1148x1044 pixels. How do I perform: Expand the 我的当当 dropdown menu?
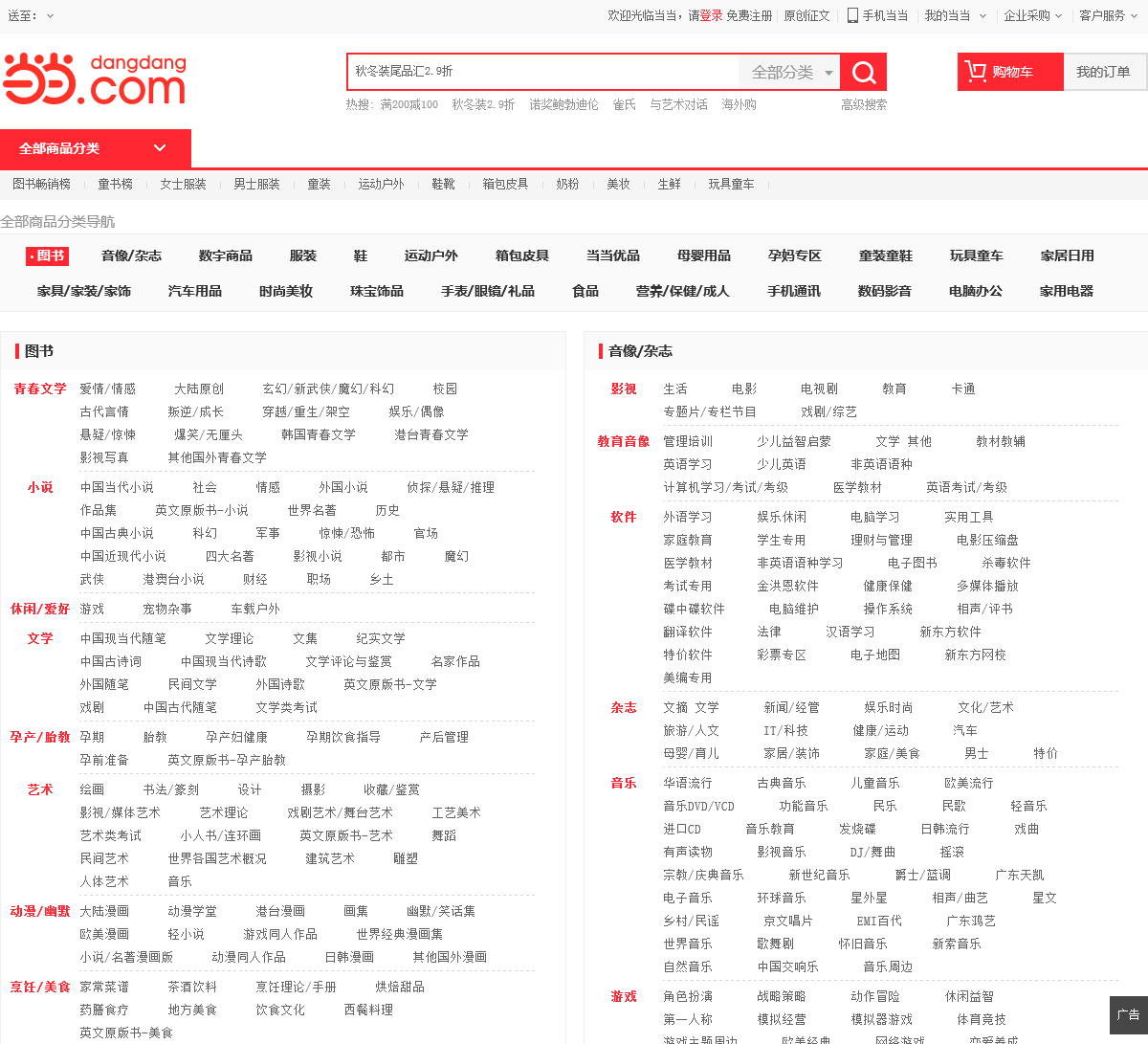955,15
